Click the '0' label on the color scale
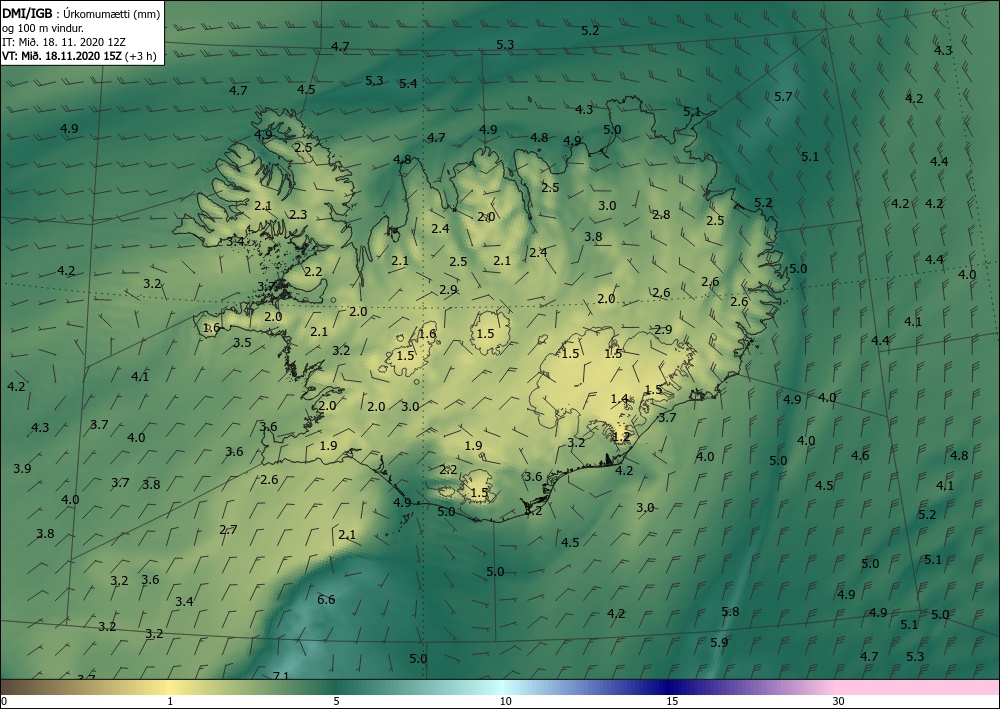1000x709 pixels. point(4,702)
